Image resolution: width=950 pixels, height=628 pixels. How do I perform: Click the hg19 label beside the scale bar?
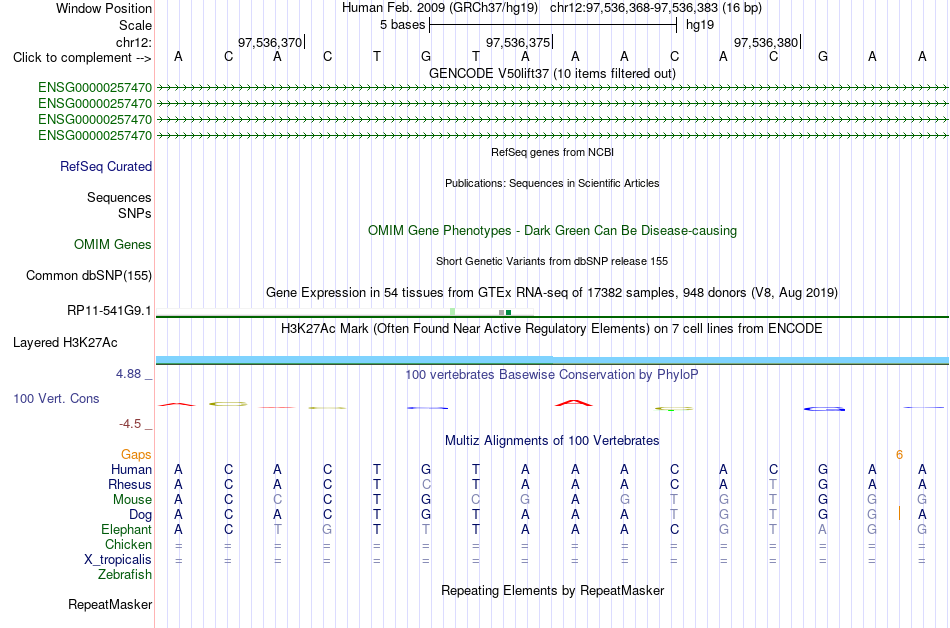pyautogui.click(x=700, y=25)
